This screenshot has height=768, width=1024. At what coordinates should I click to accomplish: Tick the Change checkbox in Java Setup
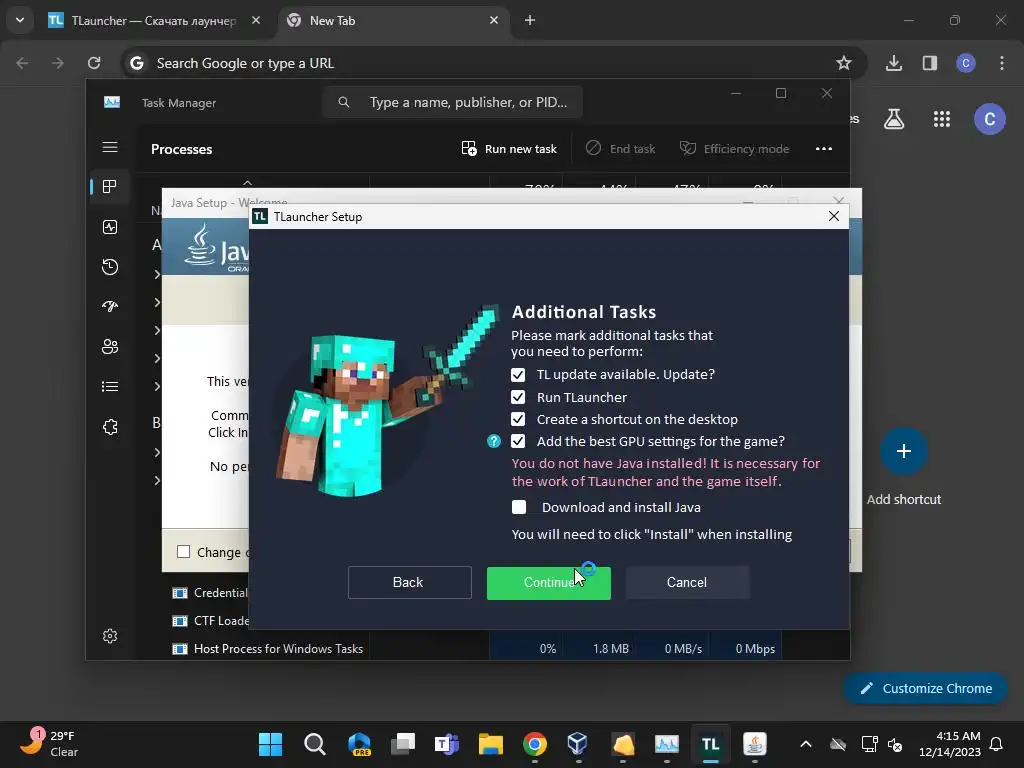[x=184, y=552]
